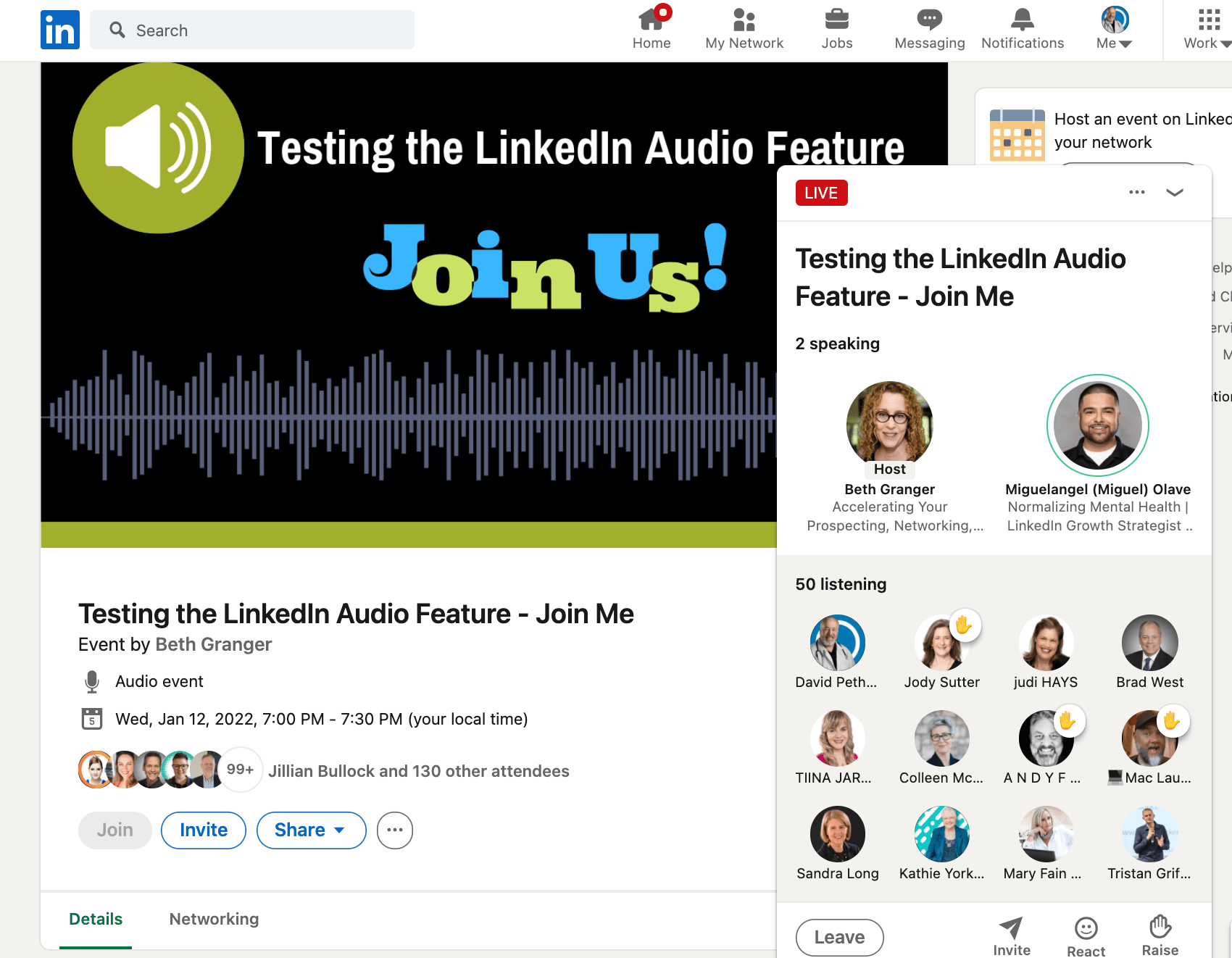Open Jody Sutter listener avatar
The width and height of the screenshot is (1232, 958).
point(942,643)
